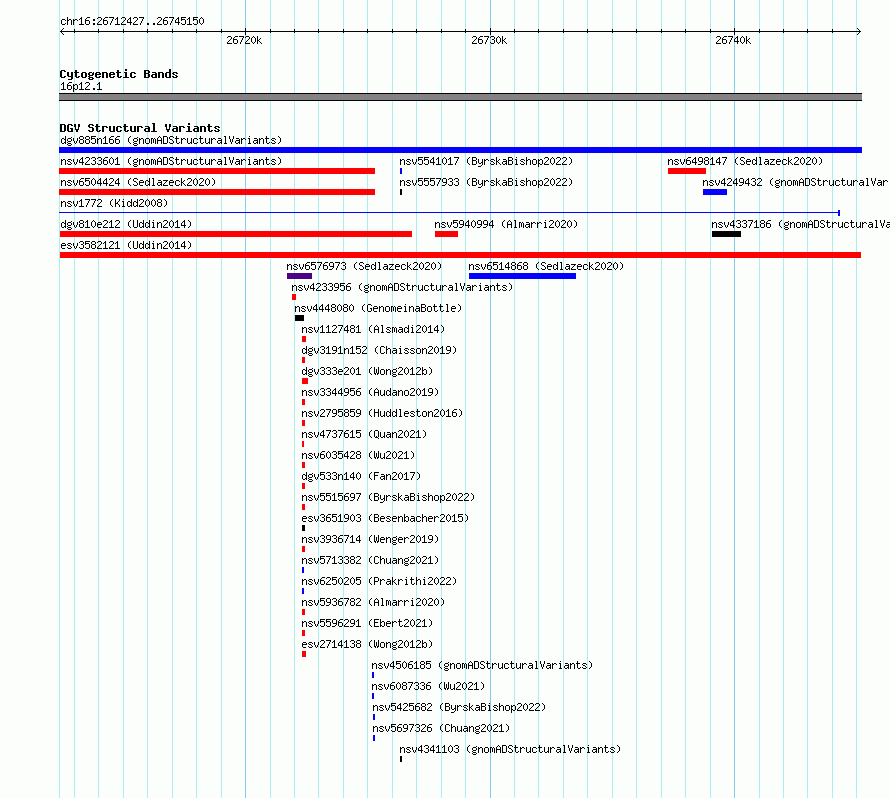
Task: Click nsv5940994 Almarri2020 label
Action: tap(506, 224)
